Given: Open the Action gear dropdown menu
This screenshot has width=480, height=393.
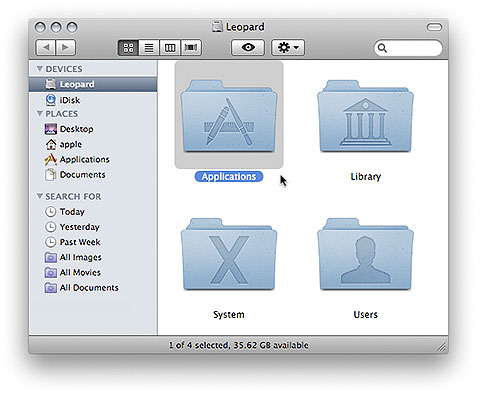Looking at the screenshot, I should (x=288, y=48).
